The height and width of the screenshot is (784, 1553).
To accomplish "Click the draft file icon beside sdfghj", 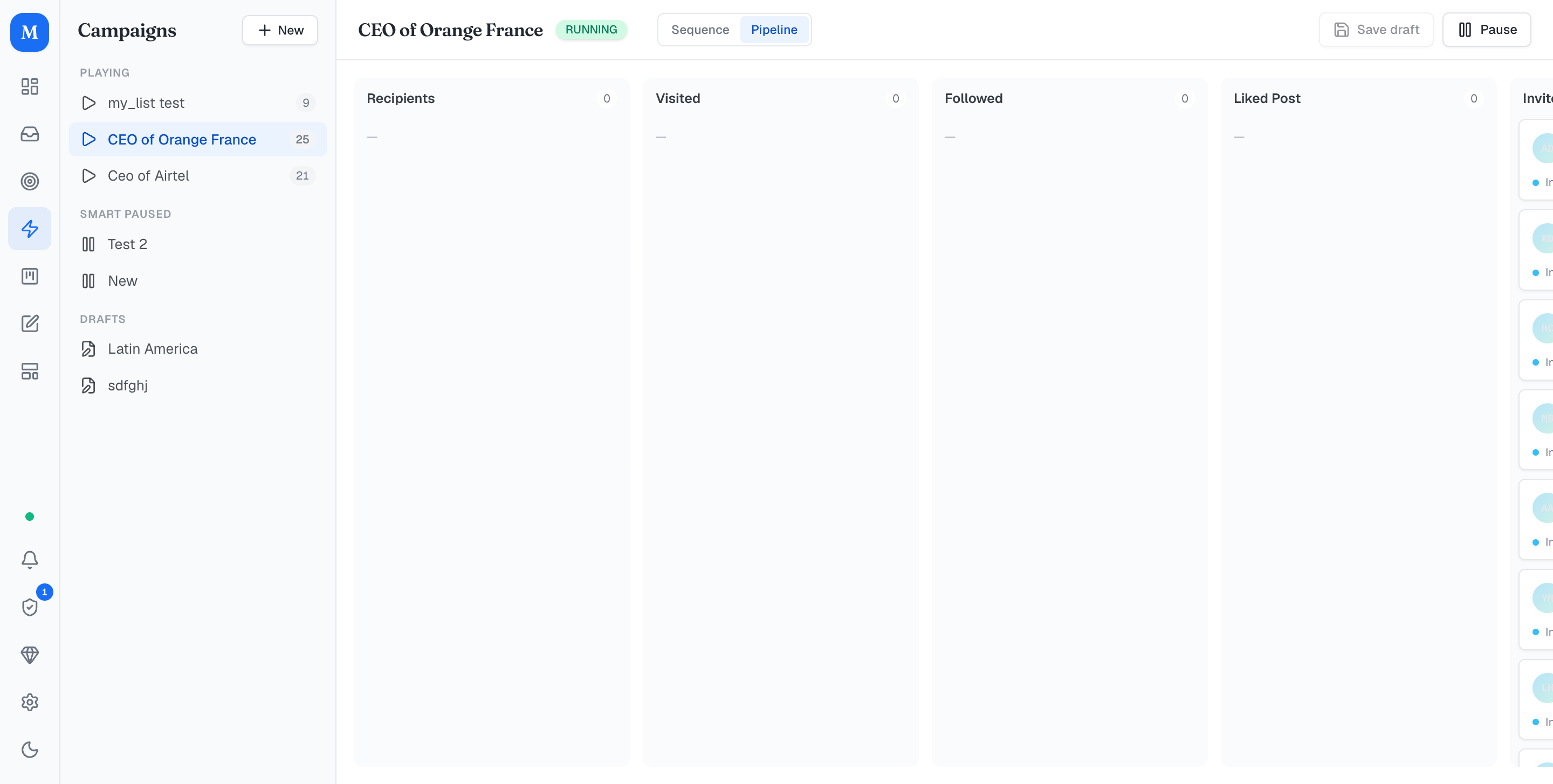I will 88,386.
